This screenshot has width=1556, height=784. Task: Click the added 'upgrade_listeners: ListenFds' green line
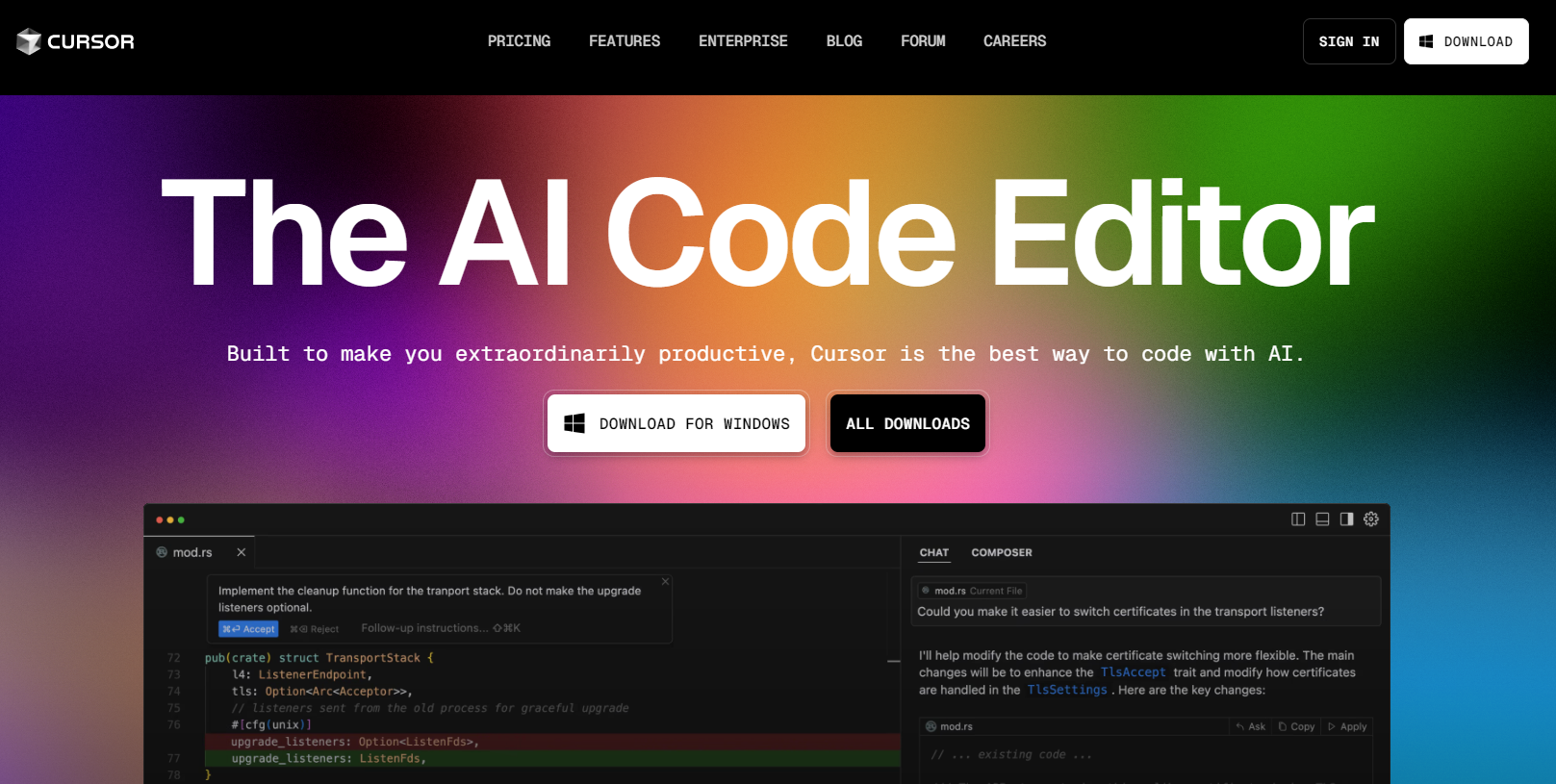[552, 759]
